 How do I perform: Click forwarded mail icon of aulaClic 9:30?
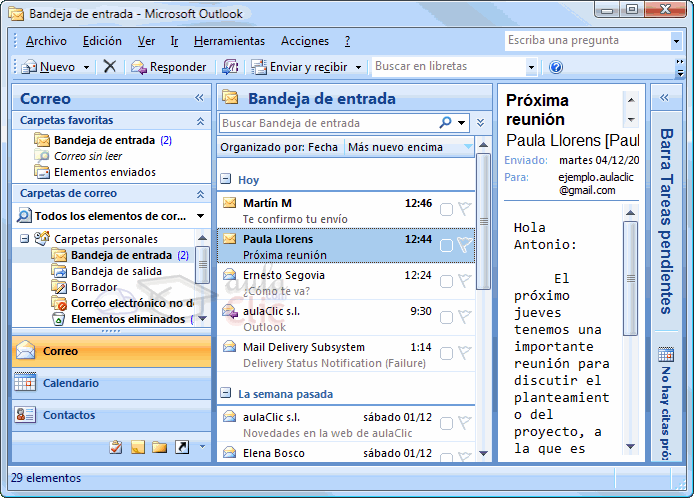coord(229,311)
